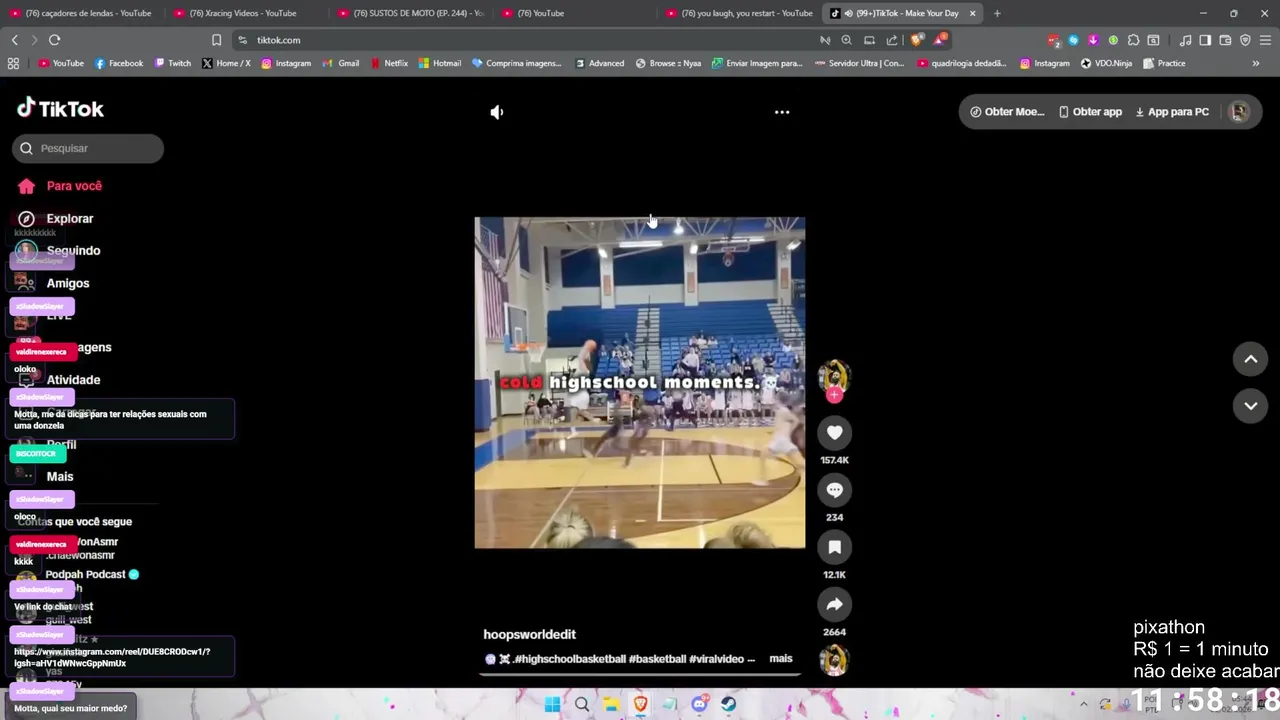Switch to 'SUSTOS DE MOTO' tab

point(409,13)
